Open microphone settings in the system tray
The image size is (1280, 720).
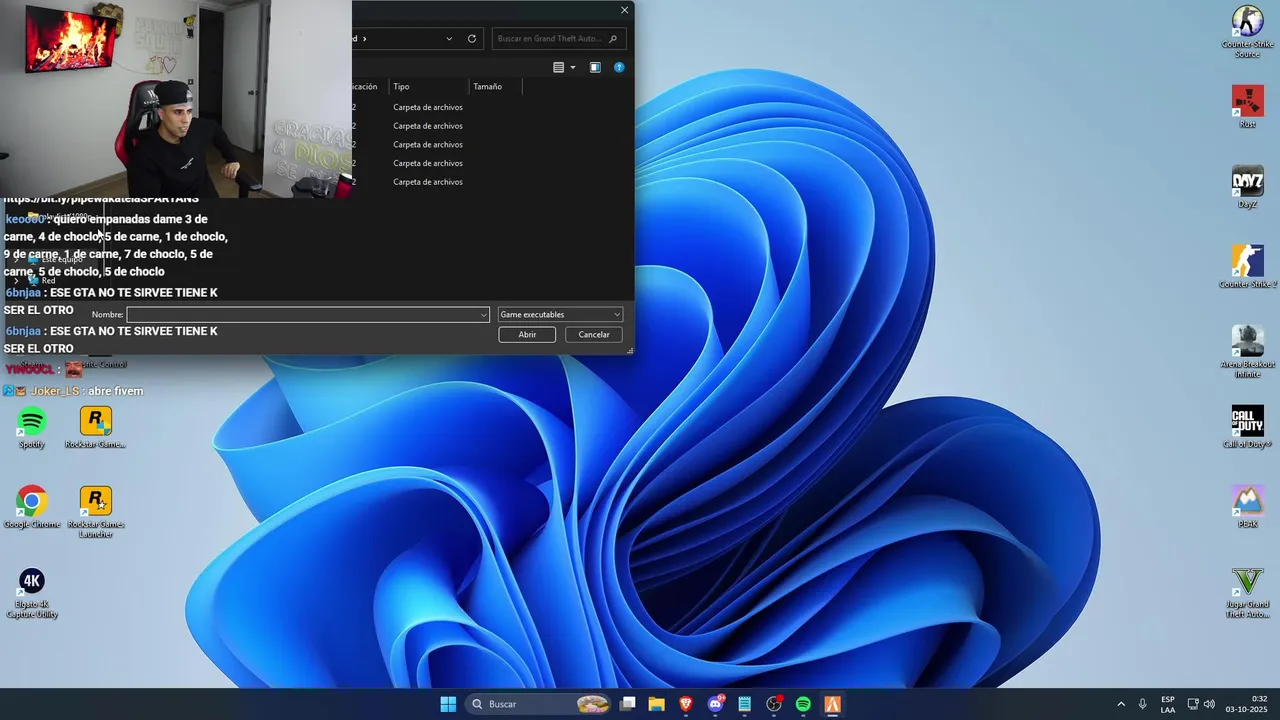click(x=1142, y=704)
